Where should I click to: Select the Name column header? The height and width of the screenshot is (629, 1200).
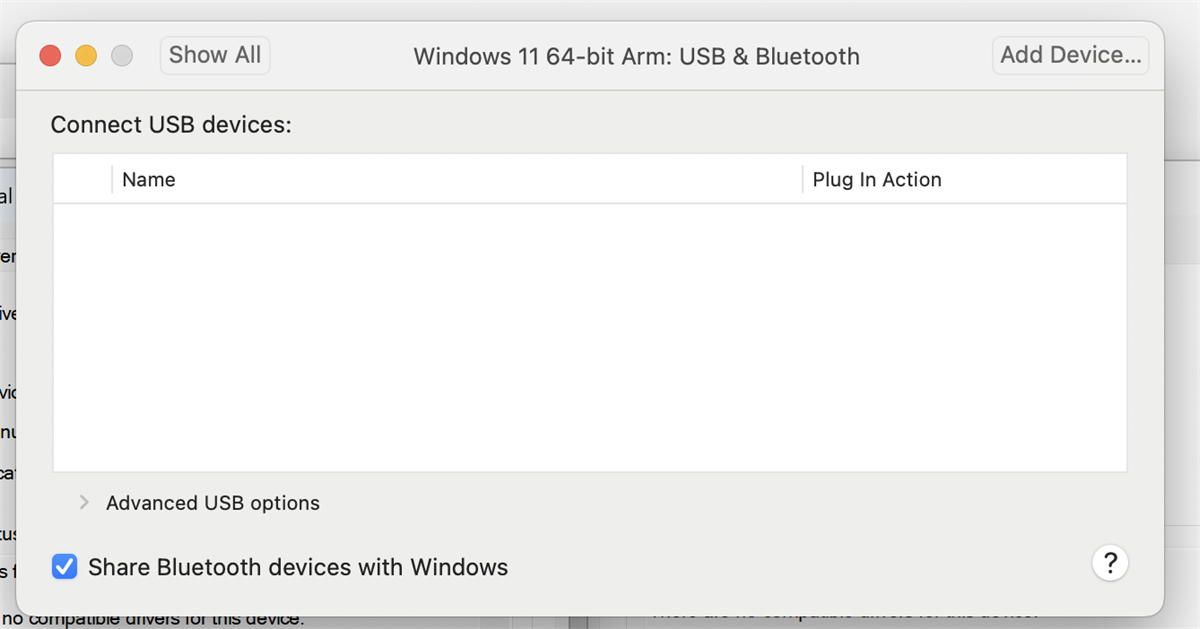tap(148, 179)
